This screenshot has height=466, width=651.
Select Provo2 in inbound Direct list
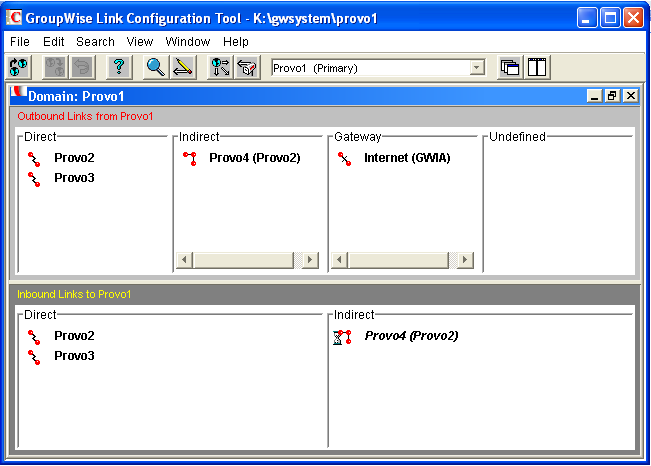click(x=74, y=336)
